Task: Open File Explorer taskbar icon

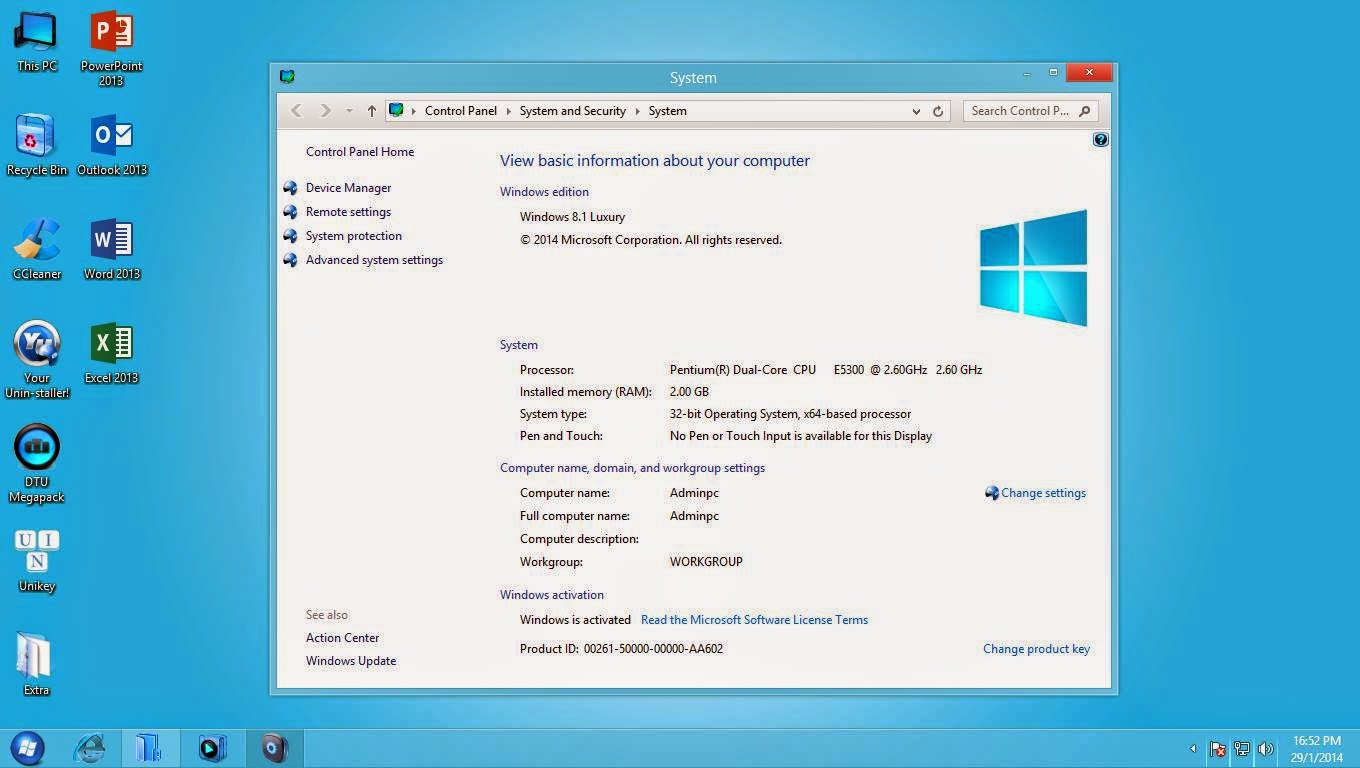Action: [x=150, y=748]
